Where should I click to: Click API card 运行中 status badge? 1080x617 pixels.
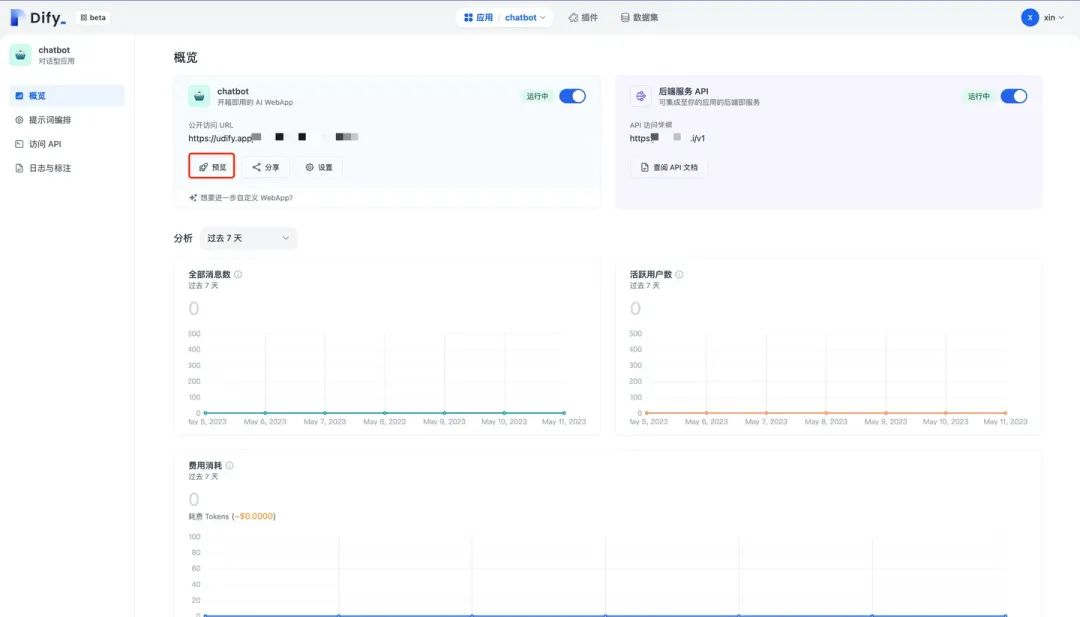[x=979, y=96]
